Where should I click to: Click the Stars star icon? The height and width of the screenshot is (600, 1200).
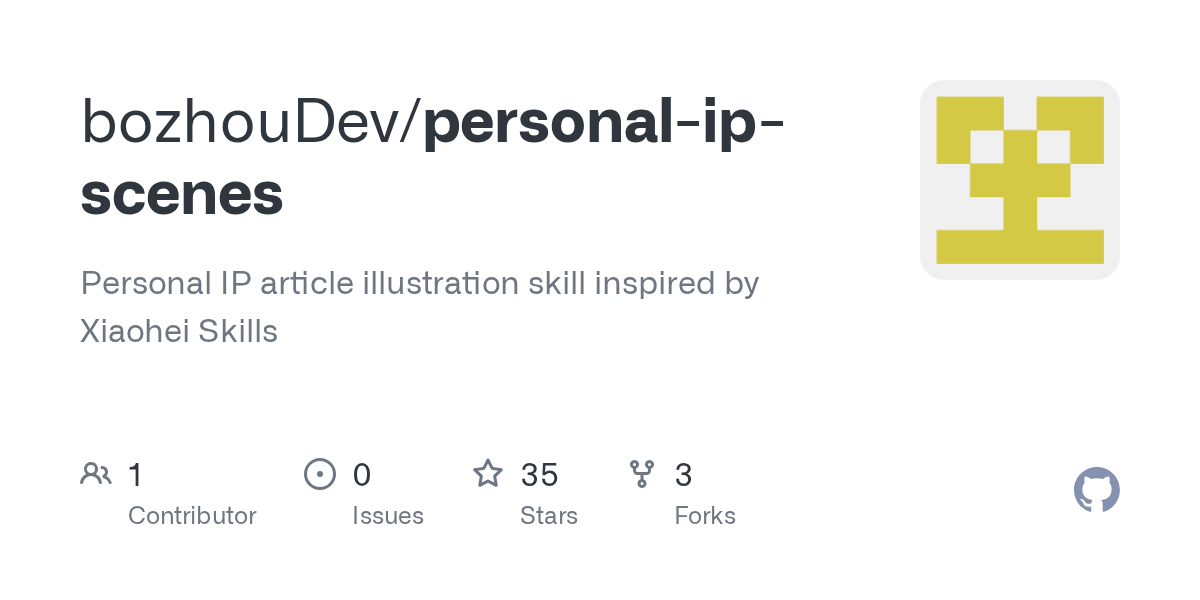coord(488,474)
